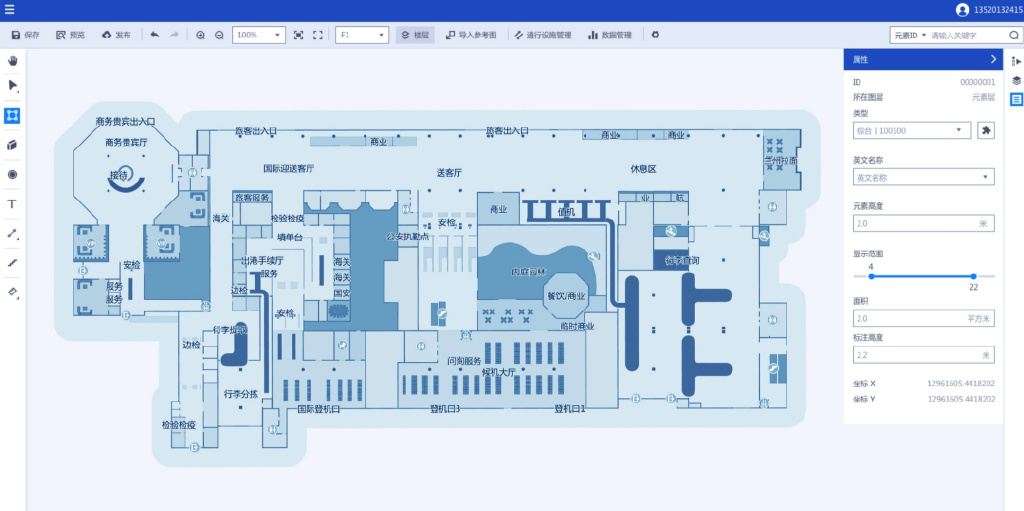This screenshot has height=511, width=1024.
Task: Select the hand pan tool
Action: click(12, 61)
